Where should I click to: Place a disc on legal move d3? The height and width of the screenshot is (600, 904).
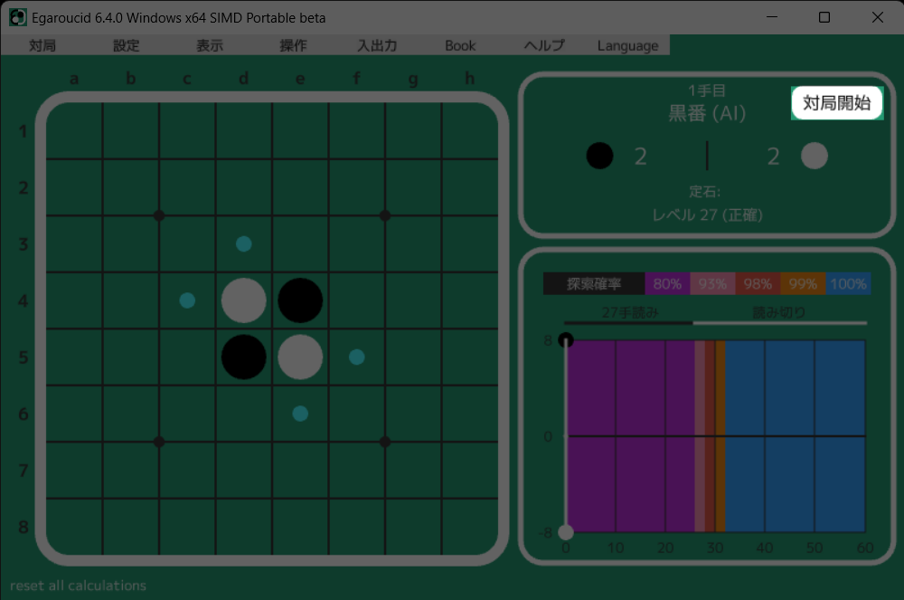point(244,244)
